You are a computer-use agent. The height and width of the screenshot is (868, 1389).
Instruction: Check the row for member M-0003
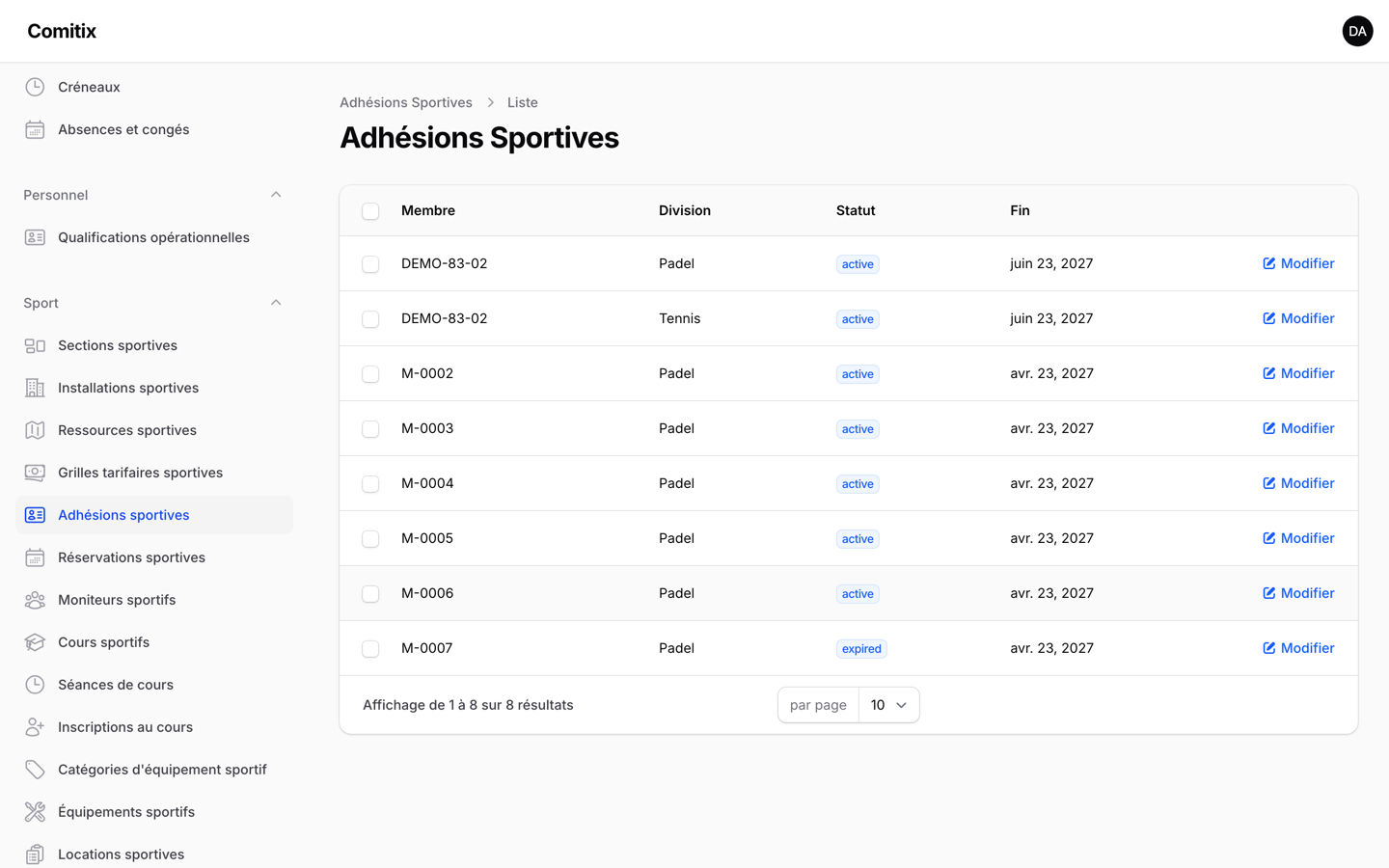tap(370, 429)
